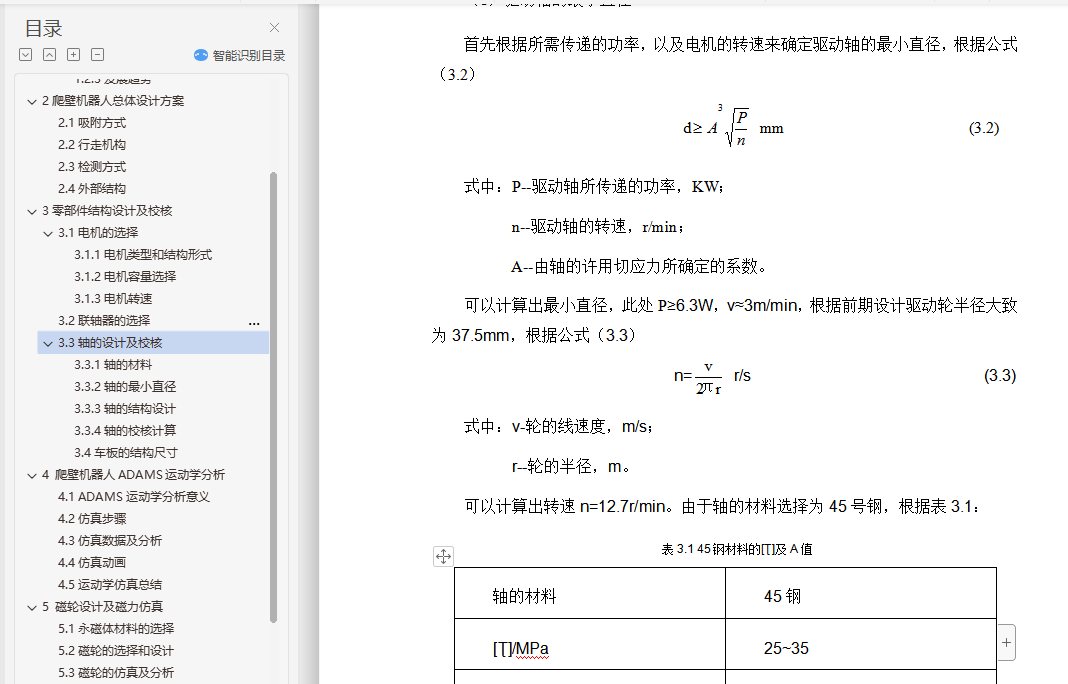Collapse chapter 3 零部件结构设计及校核 with its chevron

[32, 212]
